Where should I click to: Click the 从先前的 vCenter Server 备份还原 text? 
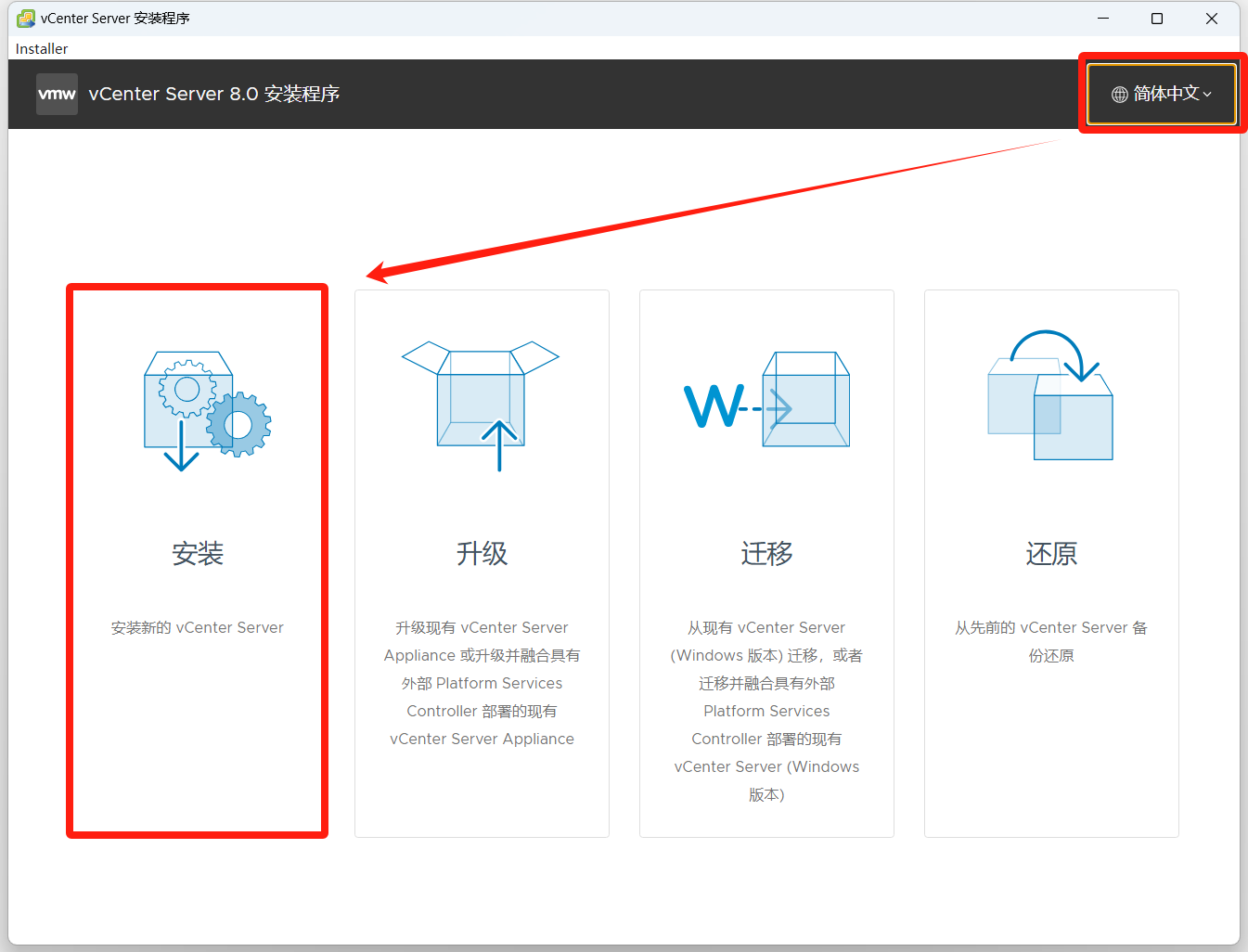pos(1051,641)
